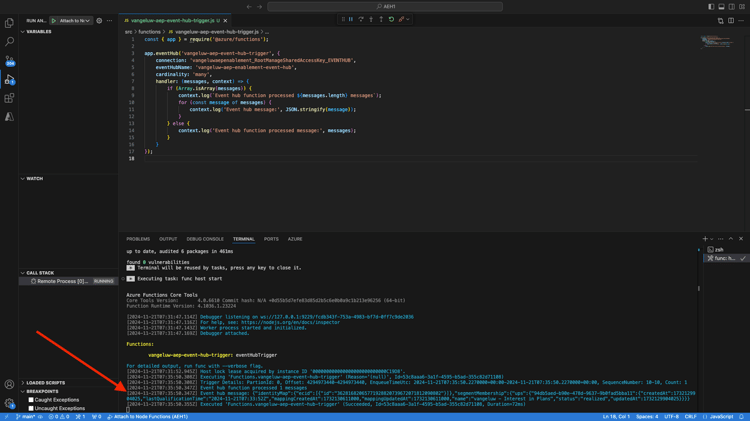750x421 pixels.
Task: Open launch.json via the gear icon
Action: click(99, 20)
